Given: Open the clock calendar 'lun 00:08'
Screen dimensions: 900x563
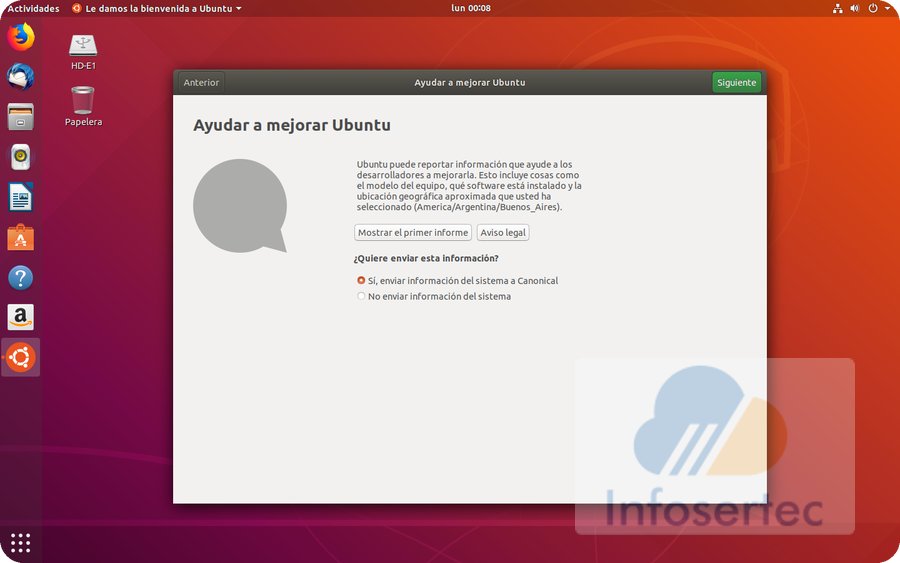Looking at the screenshot, I should click(x=470, y=8).
